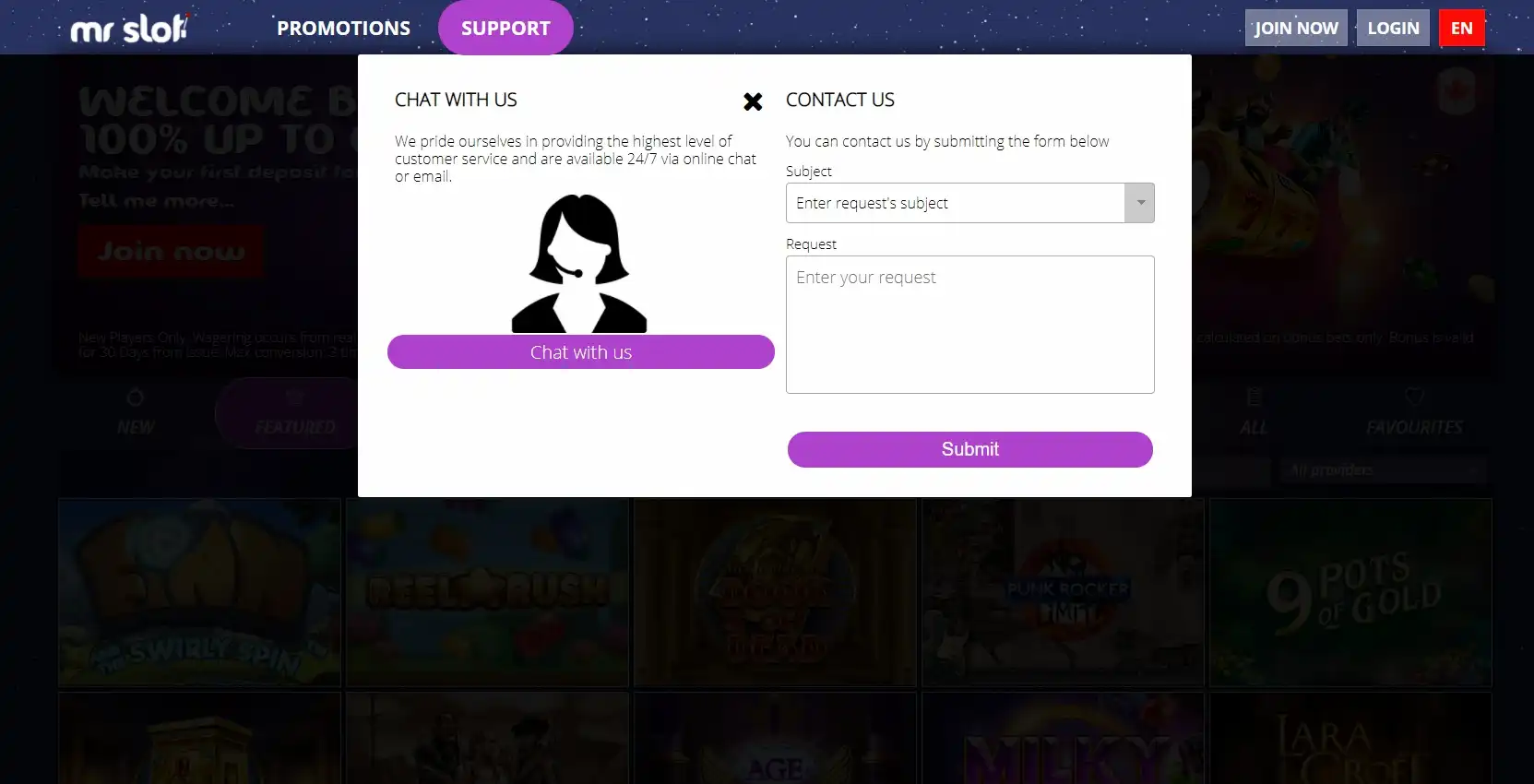Click the mr slot logo

coord(129,29)
